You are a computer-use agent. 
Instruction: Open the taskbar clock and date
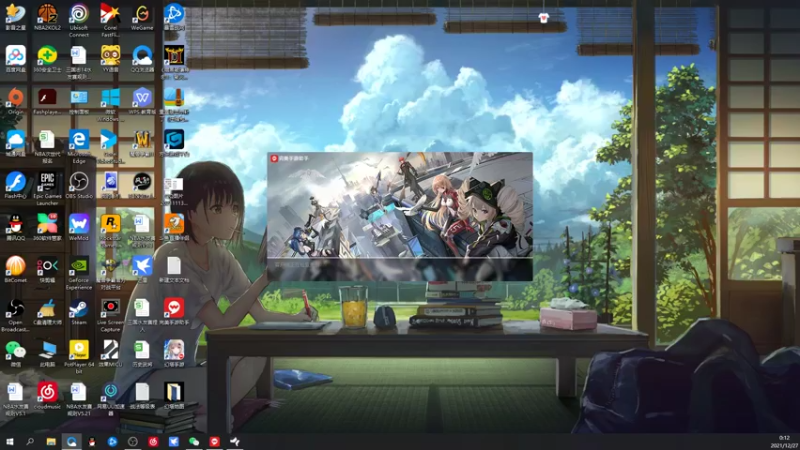(x=784, y=442)
